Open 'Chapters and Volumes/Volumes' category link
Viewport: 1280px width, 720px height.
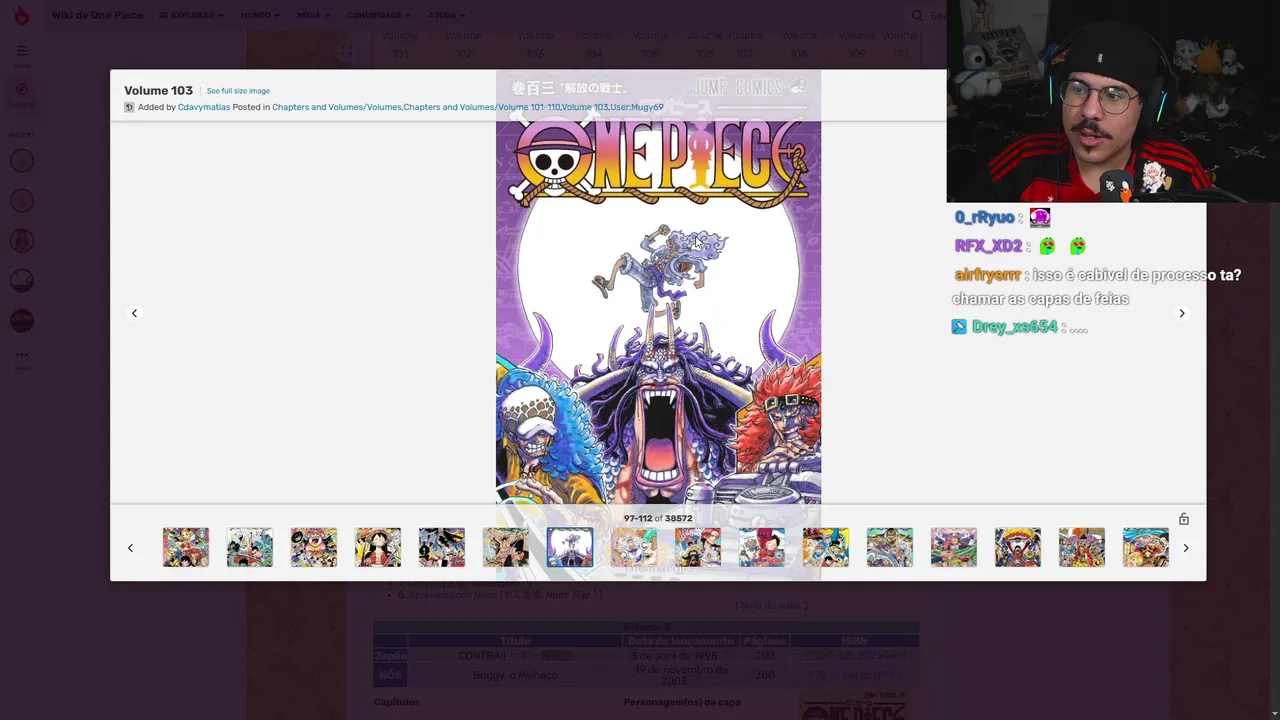point(336,107)
